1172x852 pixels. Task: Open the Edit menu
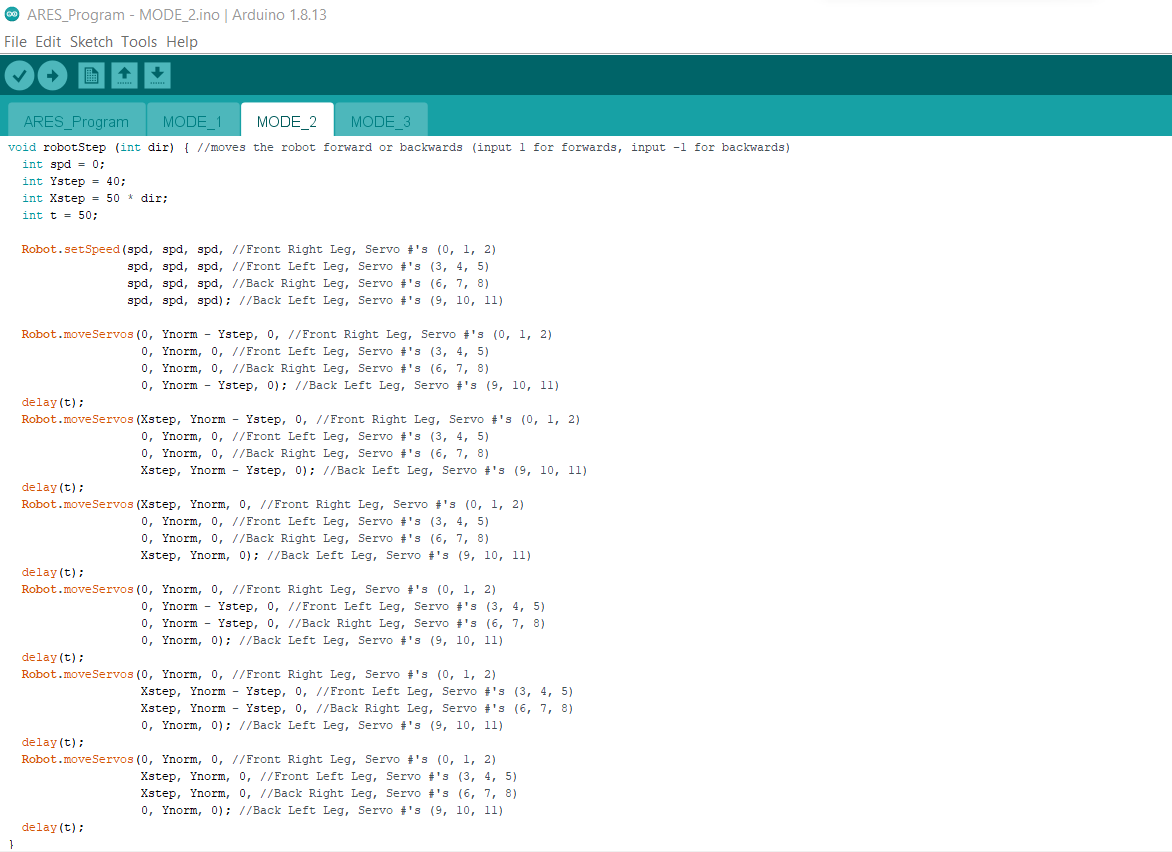point(47,42)
